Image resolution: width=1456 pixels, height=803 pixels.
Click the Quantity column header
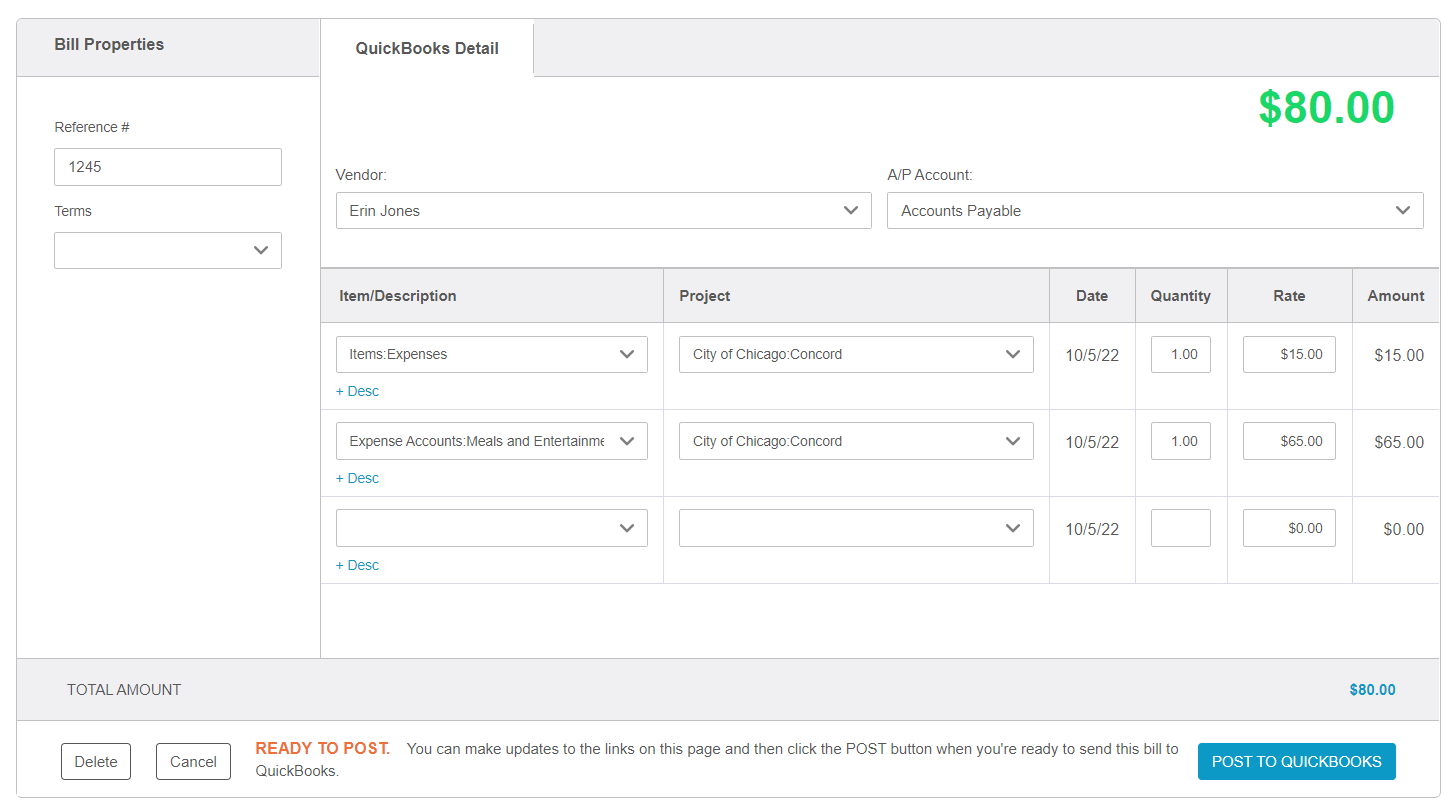pos(1181,296)
